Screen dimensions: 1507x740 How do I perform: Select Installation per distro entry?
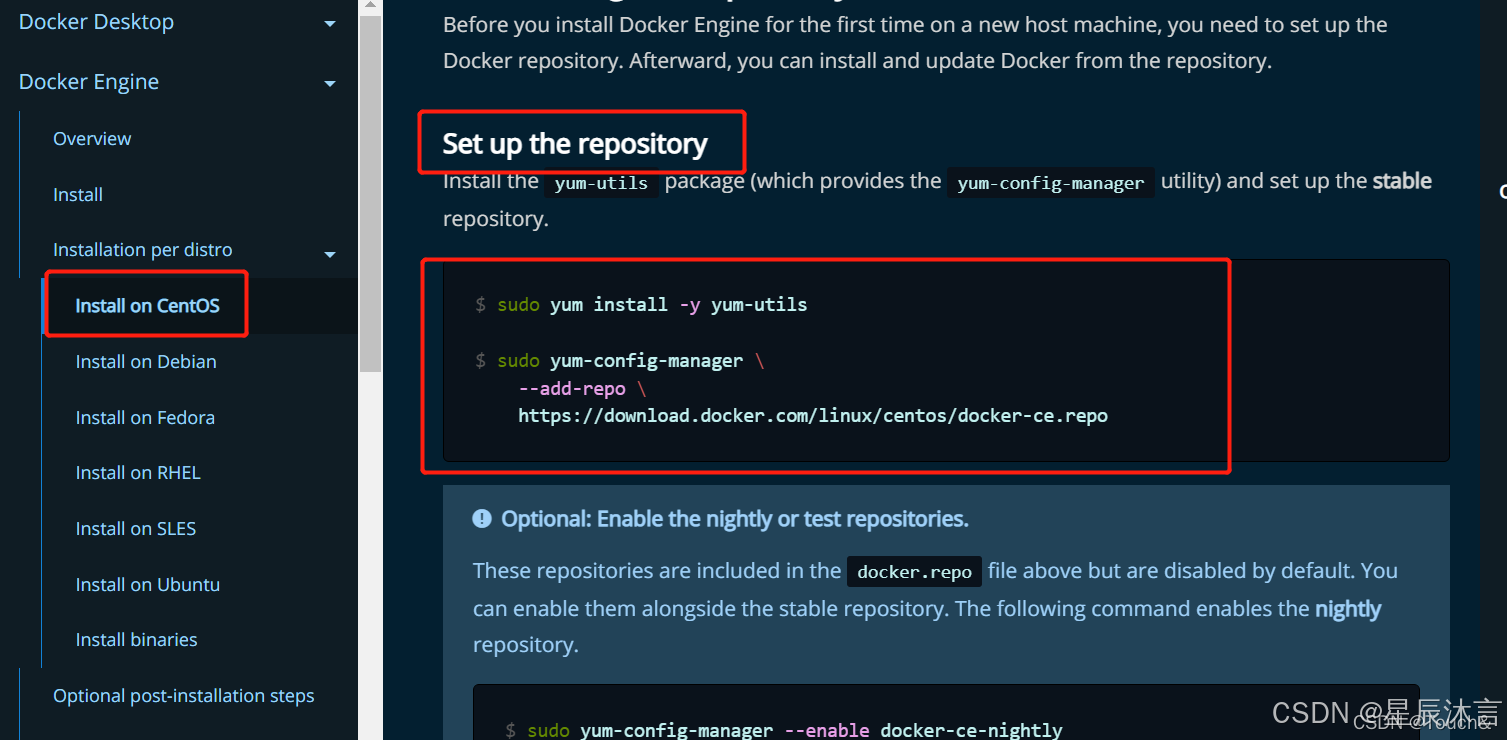143,250
